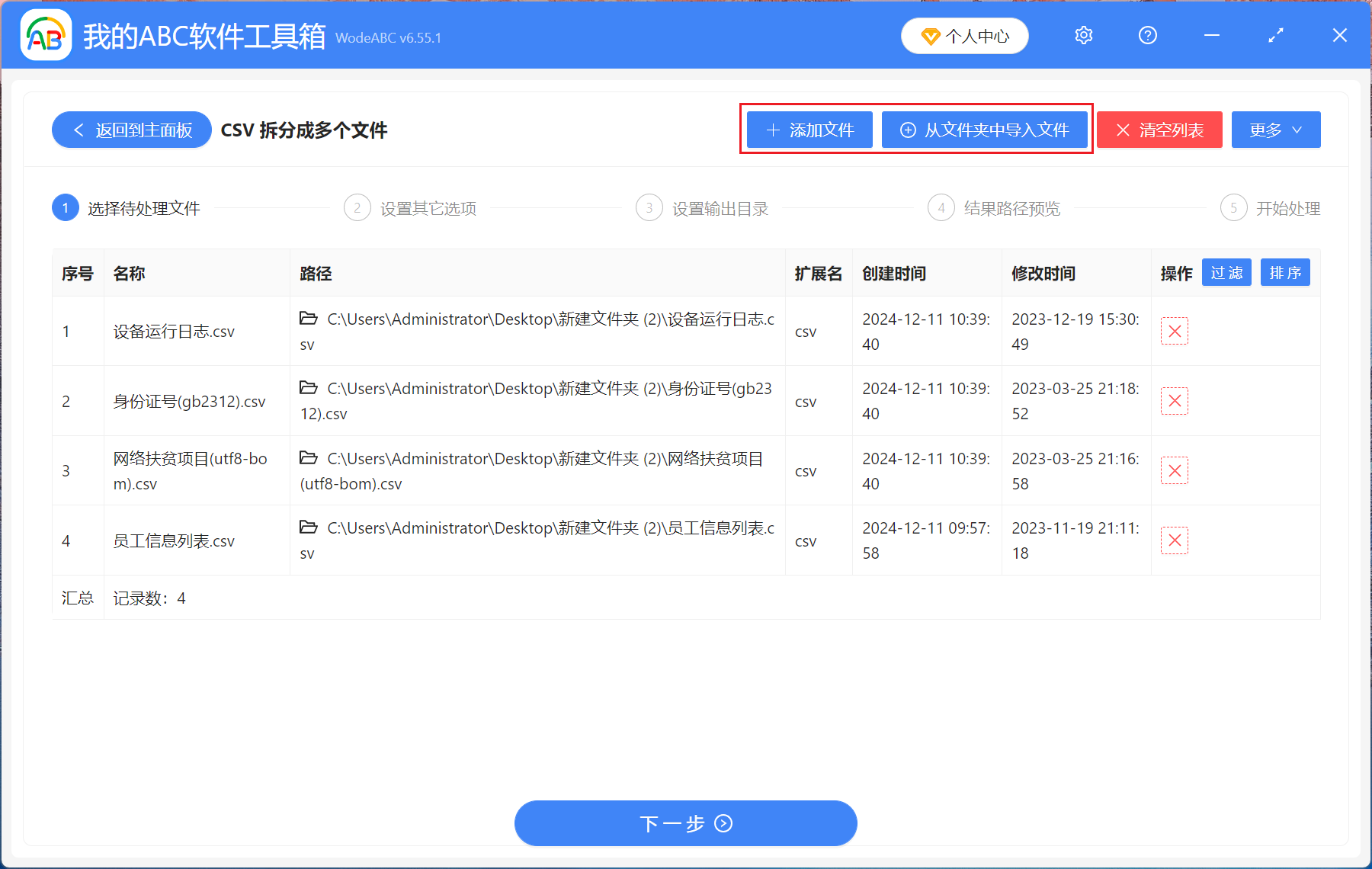Proceed by clicking 下一步

point(685,823)
